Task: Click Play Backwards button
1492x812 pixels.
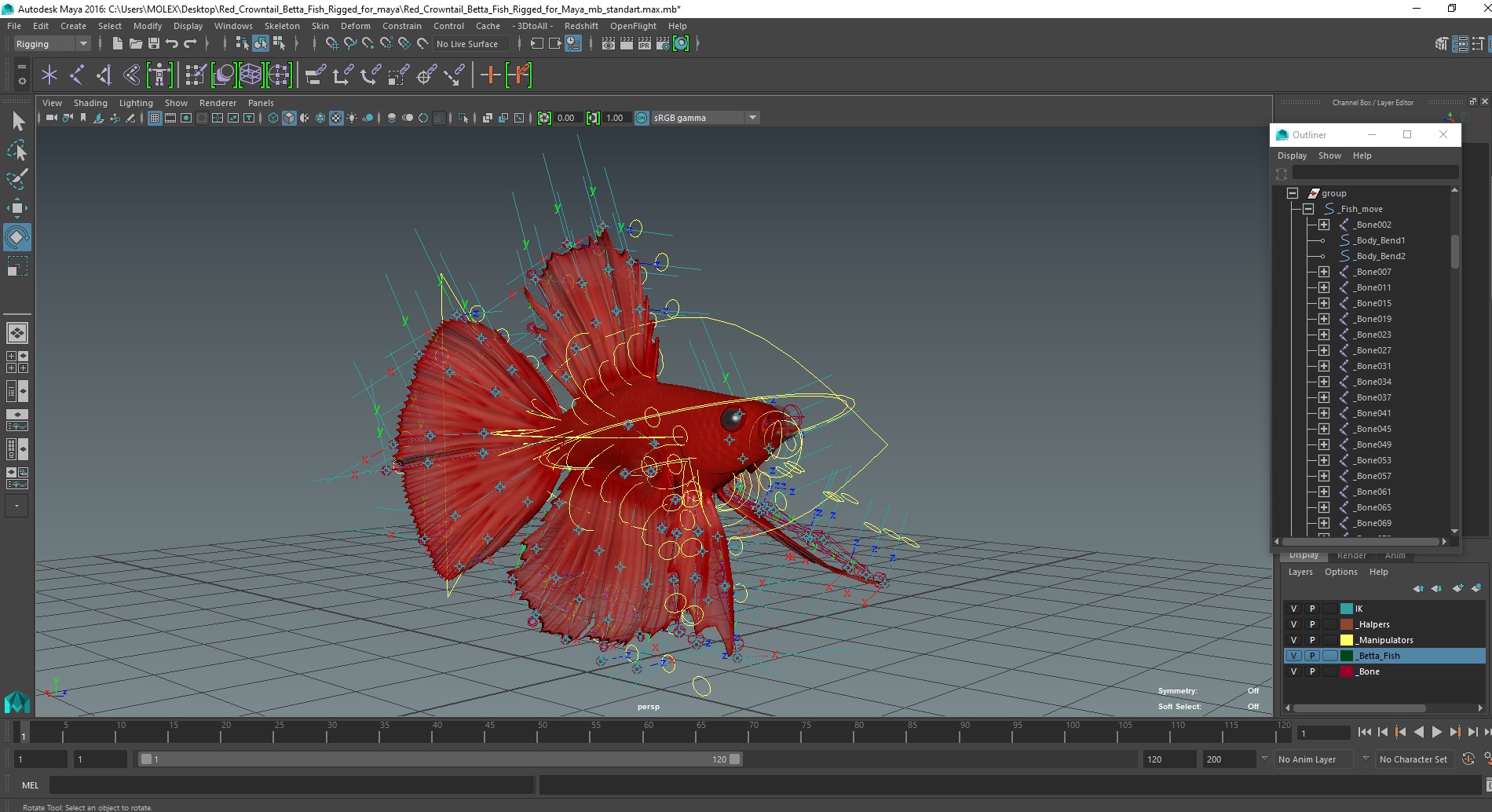Action: point(1418,732)
